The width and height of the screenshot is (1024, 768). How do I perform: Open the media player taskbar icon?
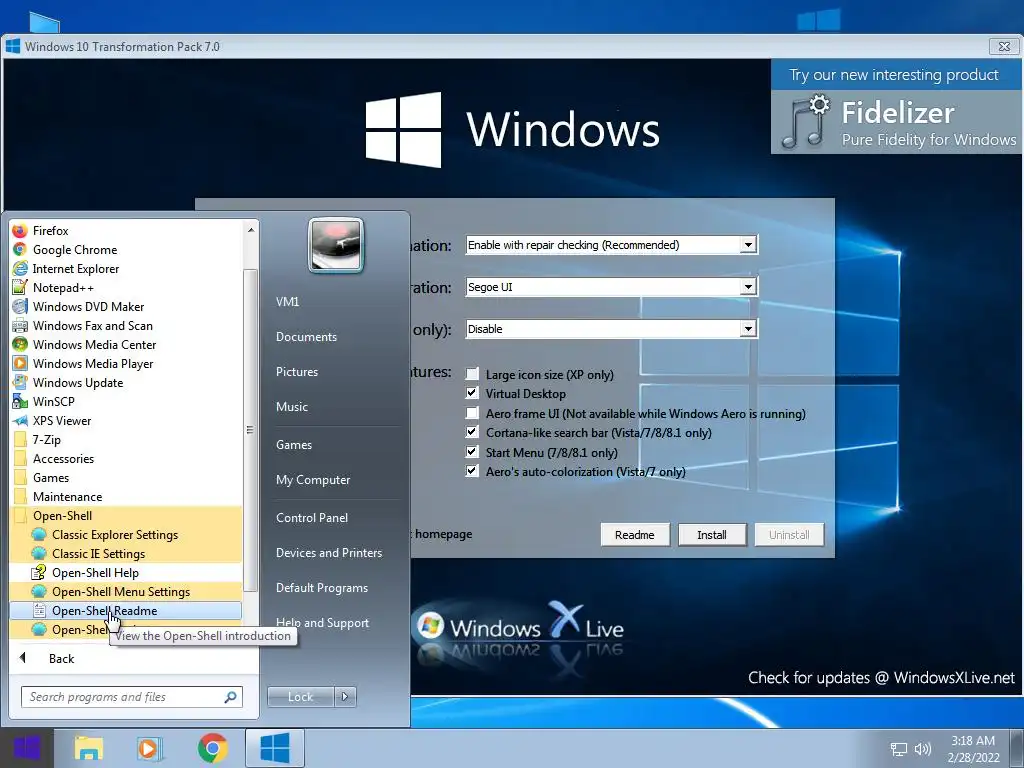(150, 748)
